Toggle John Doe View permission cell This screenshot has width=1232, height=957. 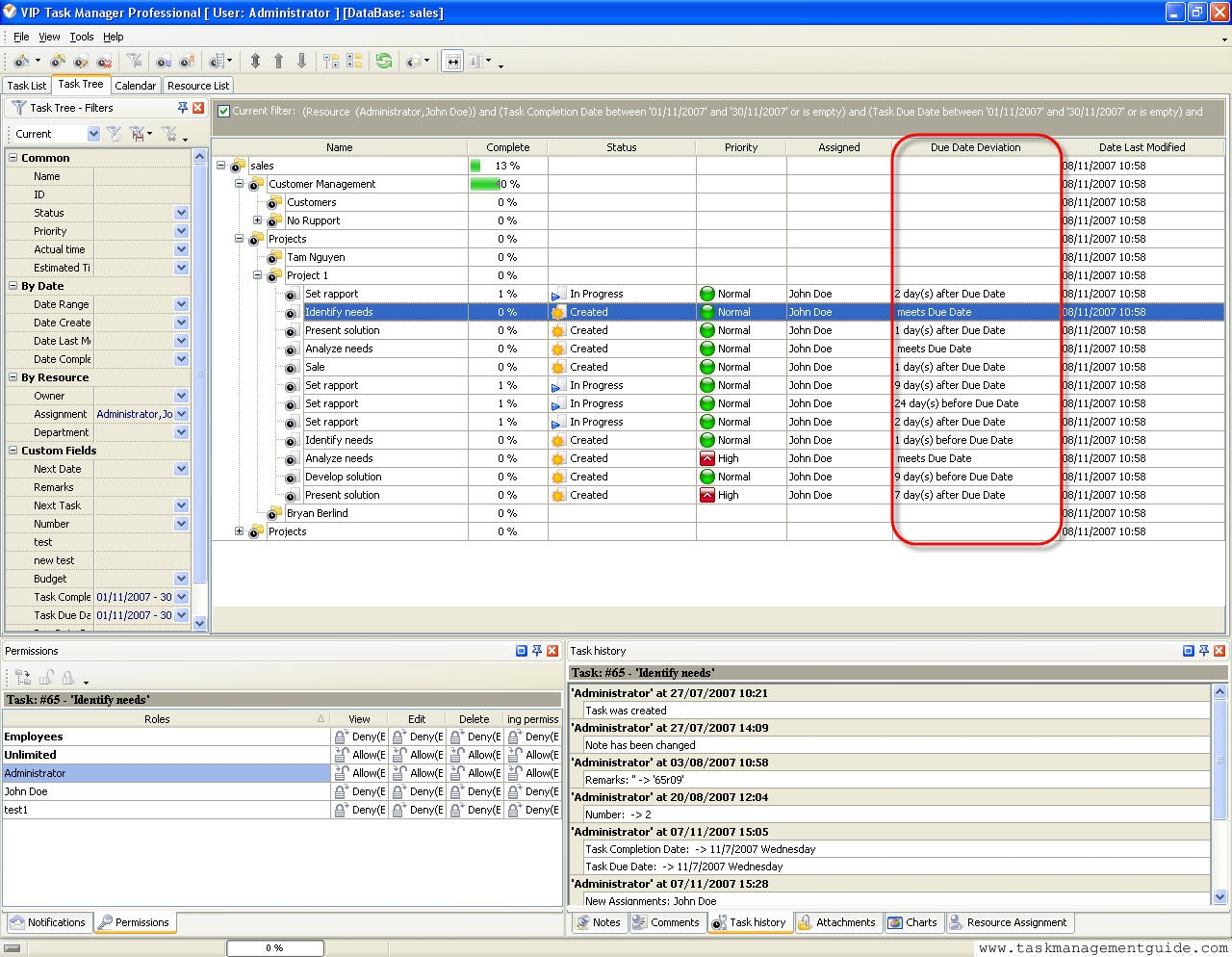[x=359, y=791]
